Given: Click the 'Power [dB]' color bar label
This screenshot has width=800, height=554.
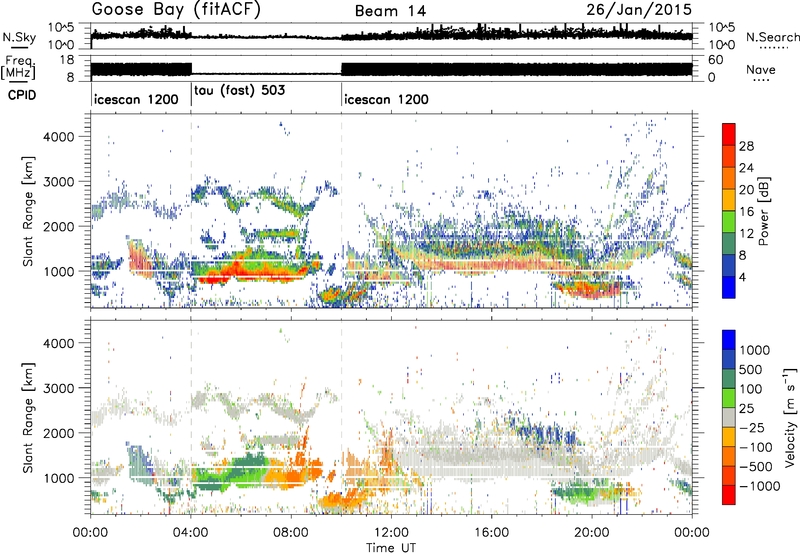Looking at the screenshot, I should [x=763, y=211].
